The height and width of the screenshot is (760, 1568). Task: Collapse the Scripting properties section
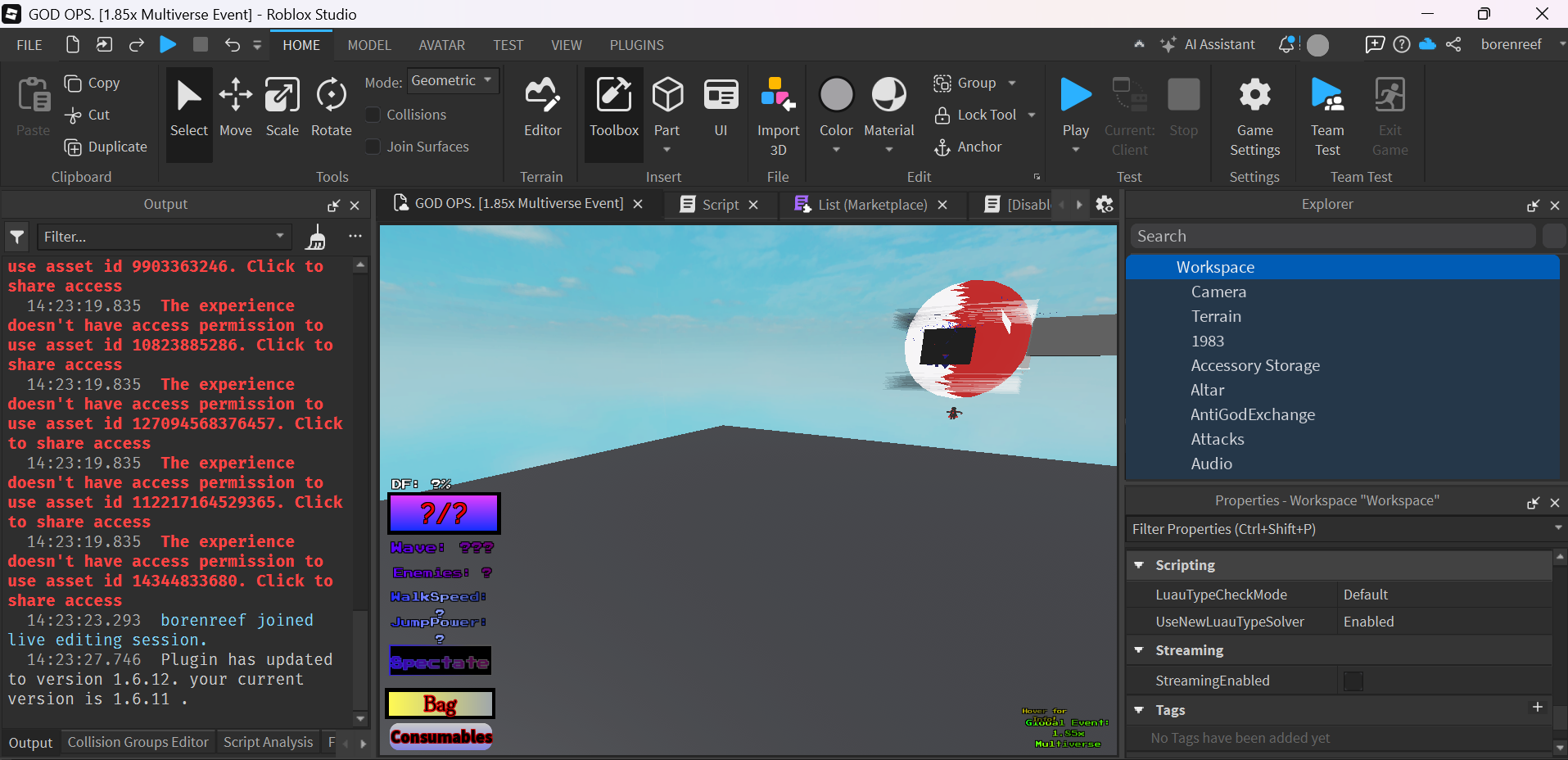click(x=1141, y=565)
